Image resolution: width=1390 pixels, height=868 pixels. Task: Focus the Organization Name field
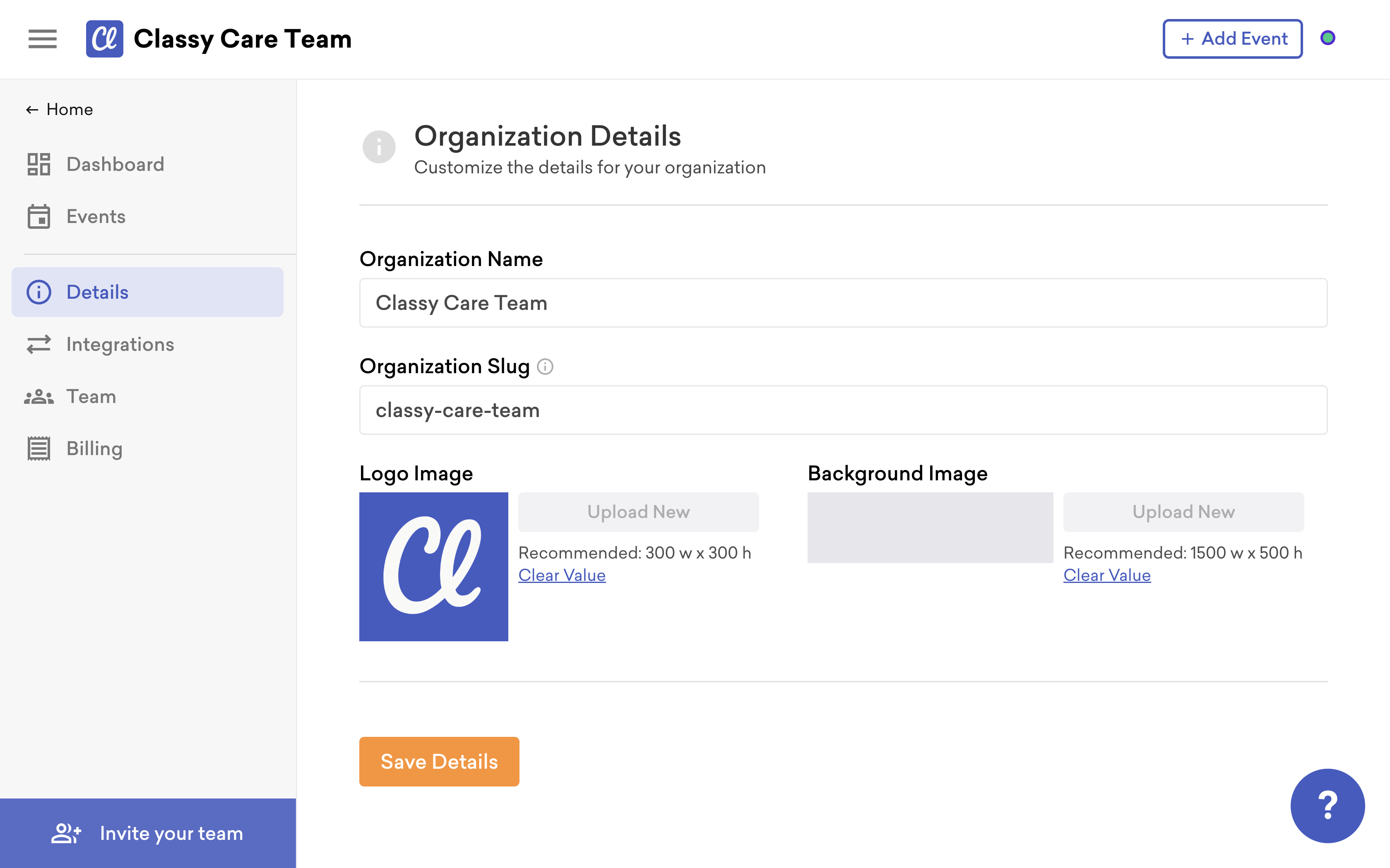click(x=843, y=303)
